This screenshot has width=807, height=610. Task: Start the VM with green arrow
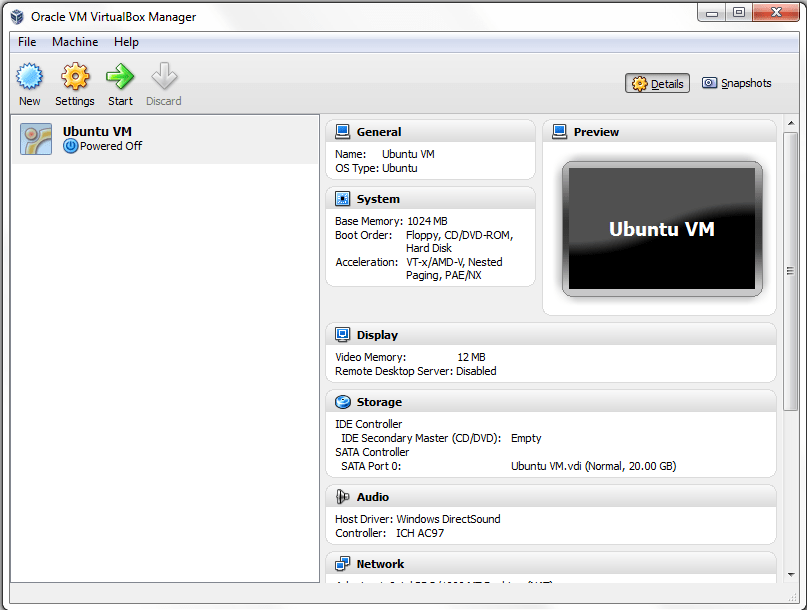click(x=120, y=76)
